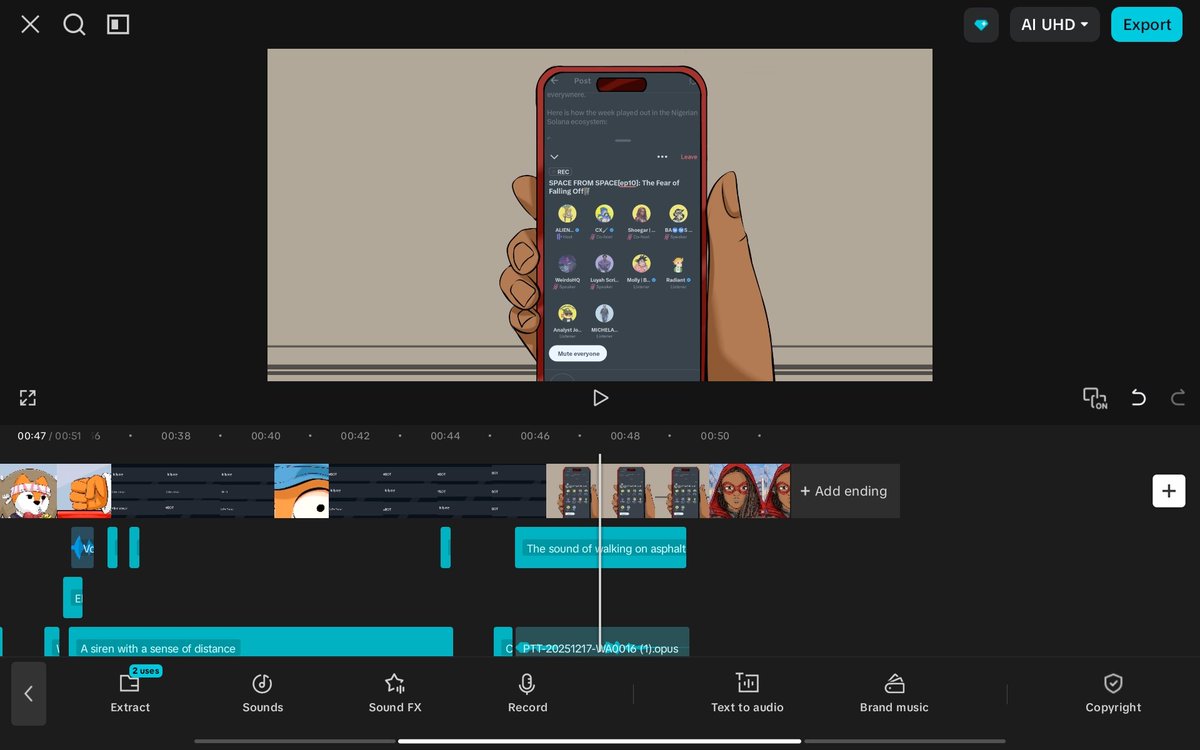Click the 2 uses badge on Extract
Image resolution: width=1200 pixels, height=750 pixels.
click(x=146, y=671)
